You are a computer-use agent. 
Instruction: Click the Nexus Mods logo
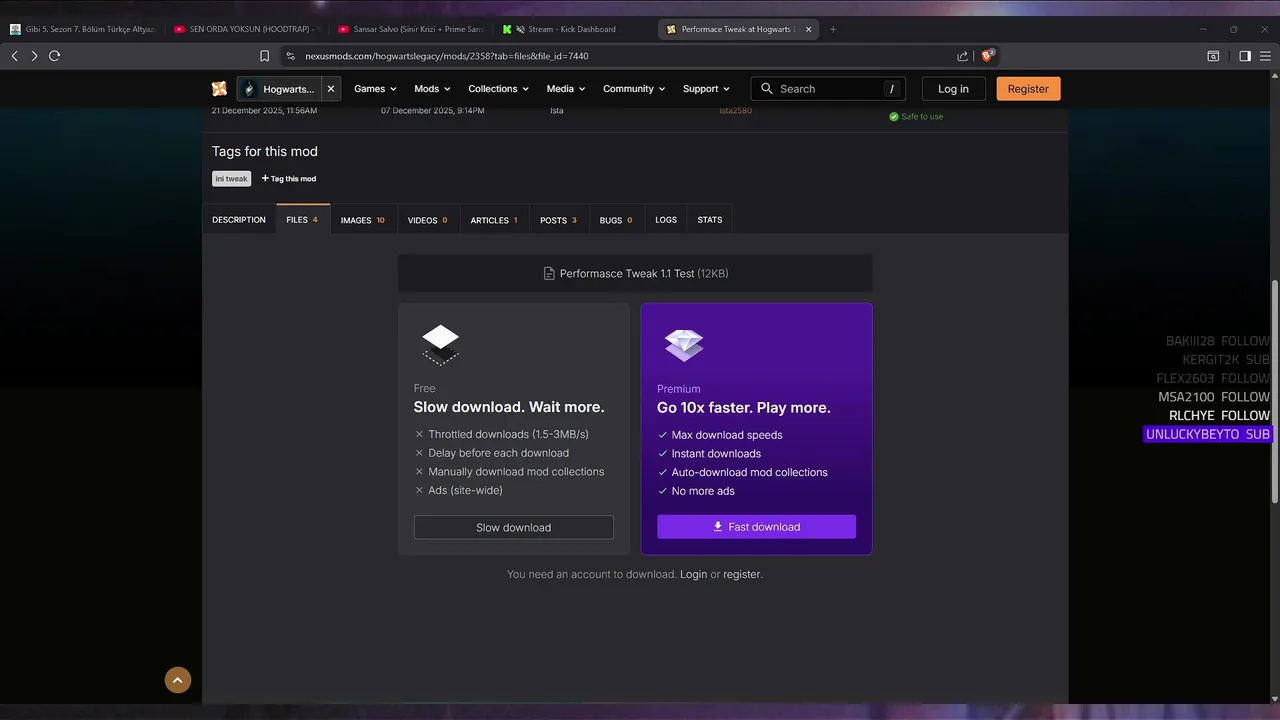(219, 89)
